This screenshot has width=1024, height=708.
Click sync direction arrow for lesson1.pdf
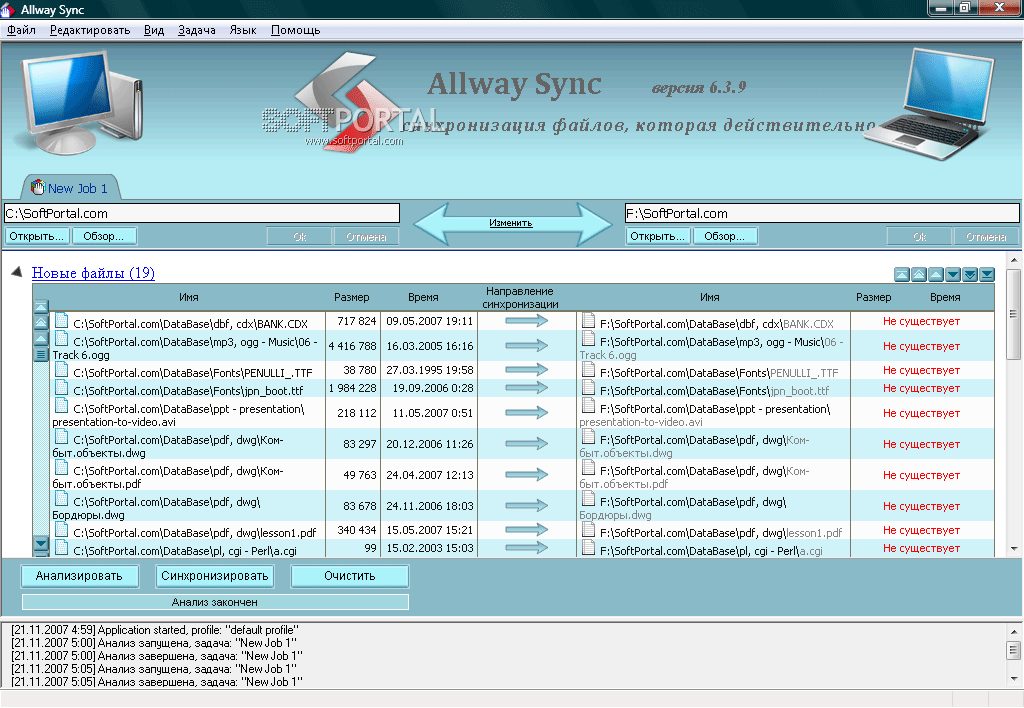[526, 530]
